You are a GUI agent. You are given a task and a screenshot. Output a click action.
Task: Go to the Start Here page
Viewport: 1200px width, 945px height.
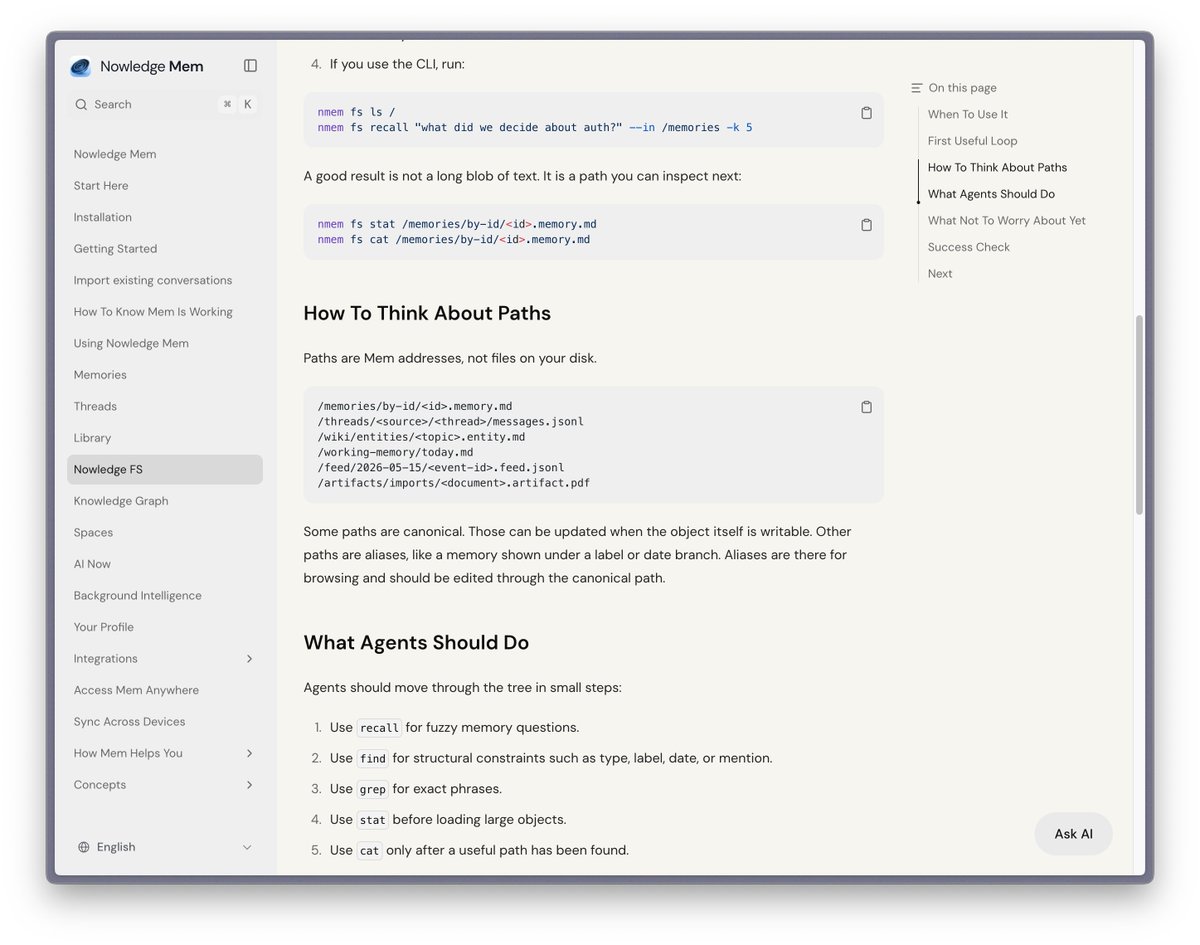coord(101,186)
